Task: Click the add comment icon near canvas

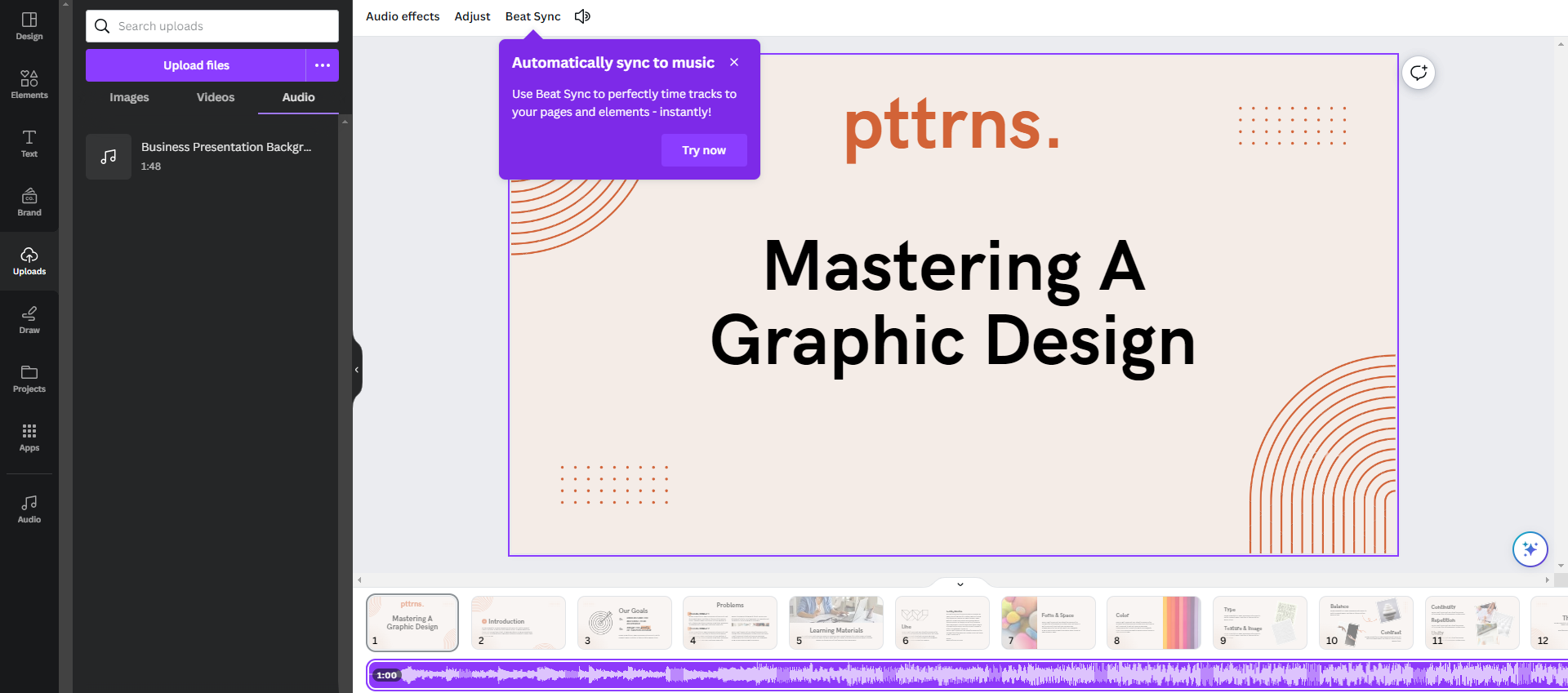Action: 1419,73
